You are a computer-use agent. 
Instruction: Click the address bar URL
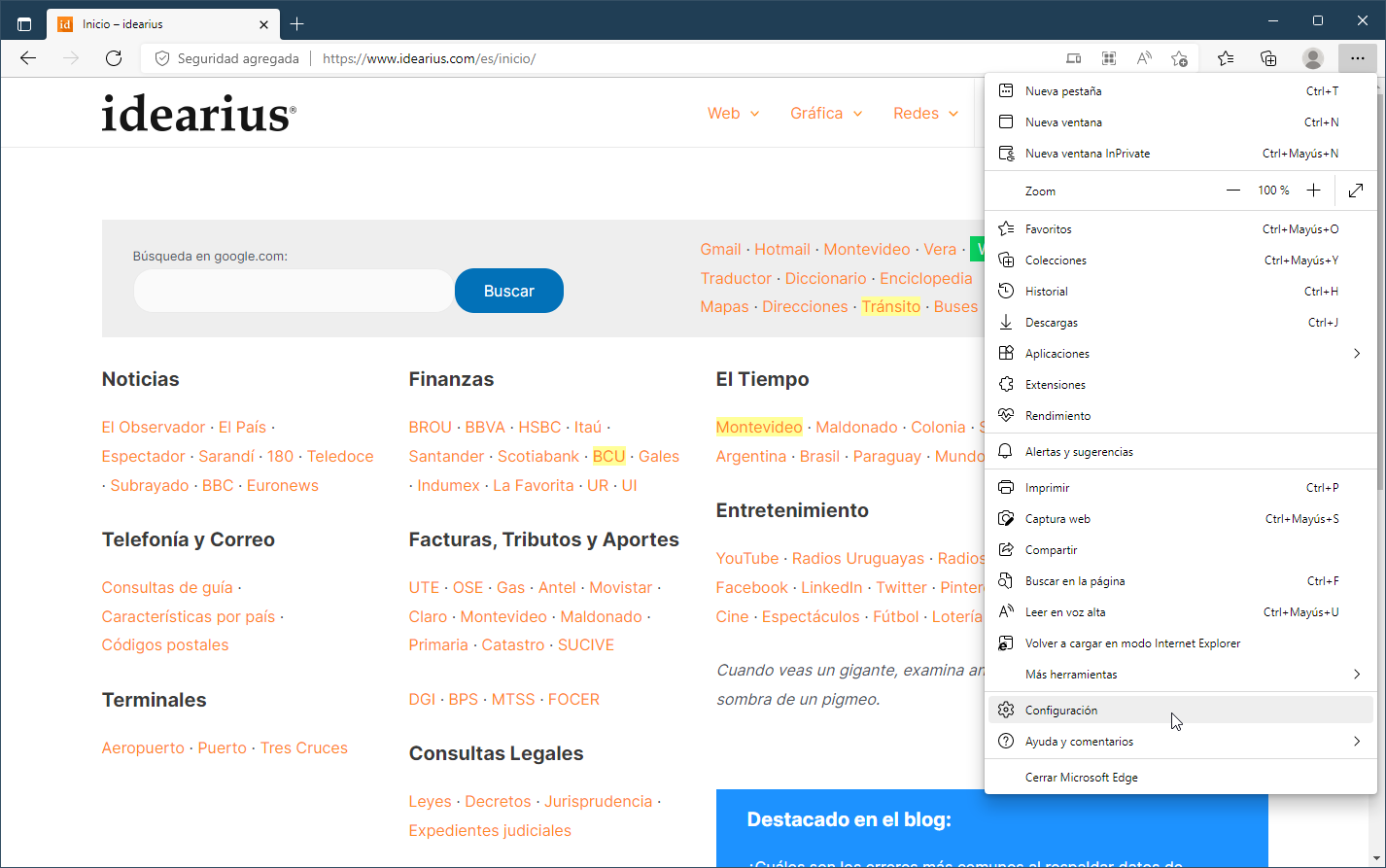coord(429,58)
